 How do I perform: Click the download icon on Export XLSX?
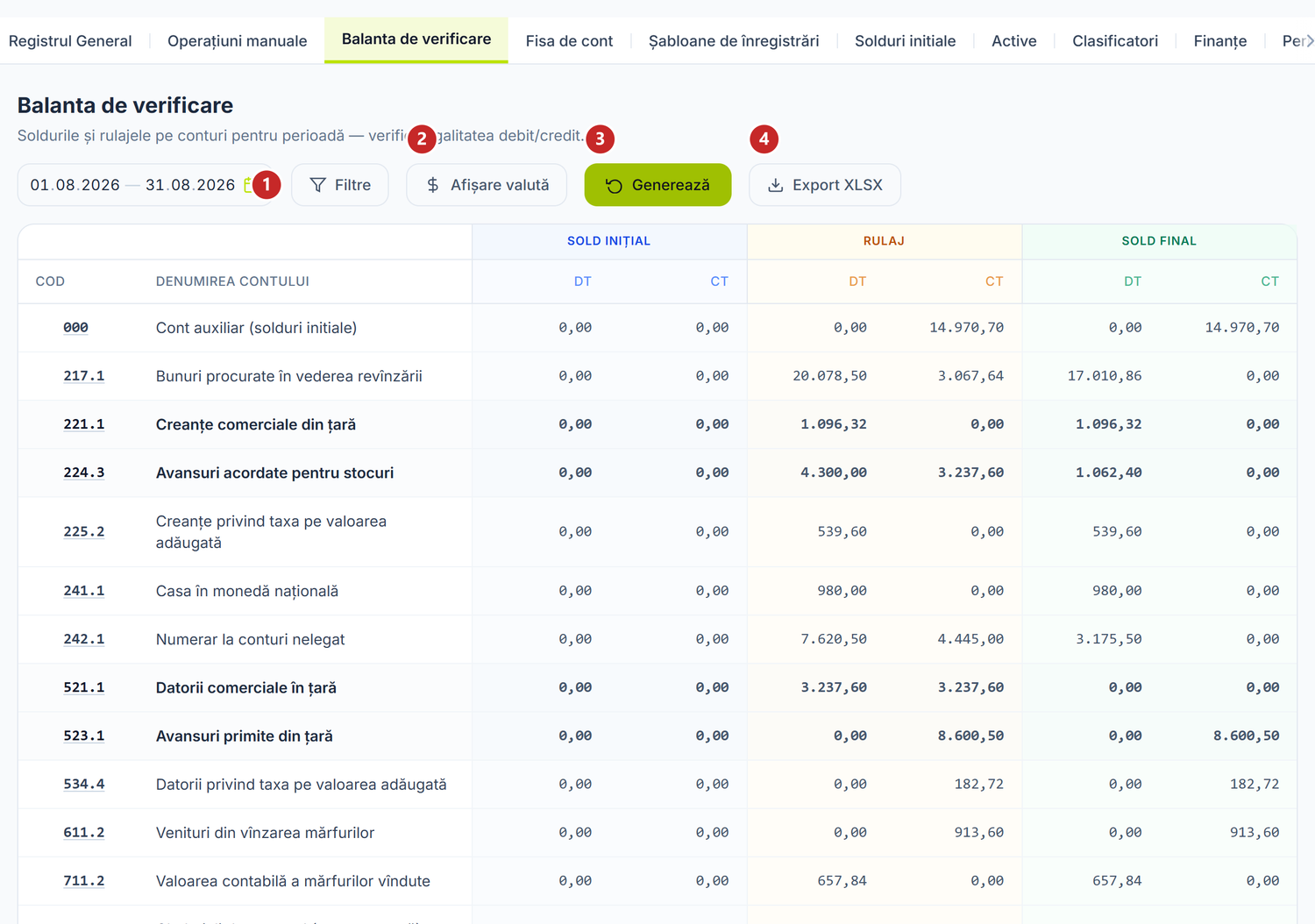click(x=775, y=185)
